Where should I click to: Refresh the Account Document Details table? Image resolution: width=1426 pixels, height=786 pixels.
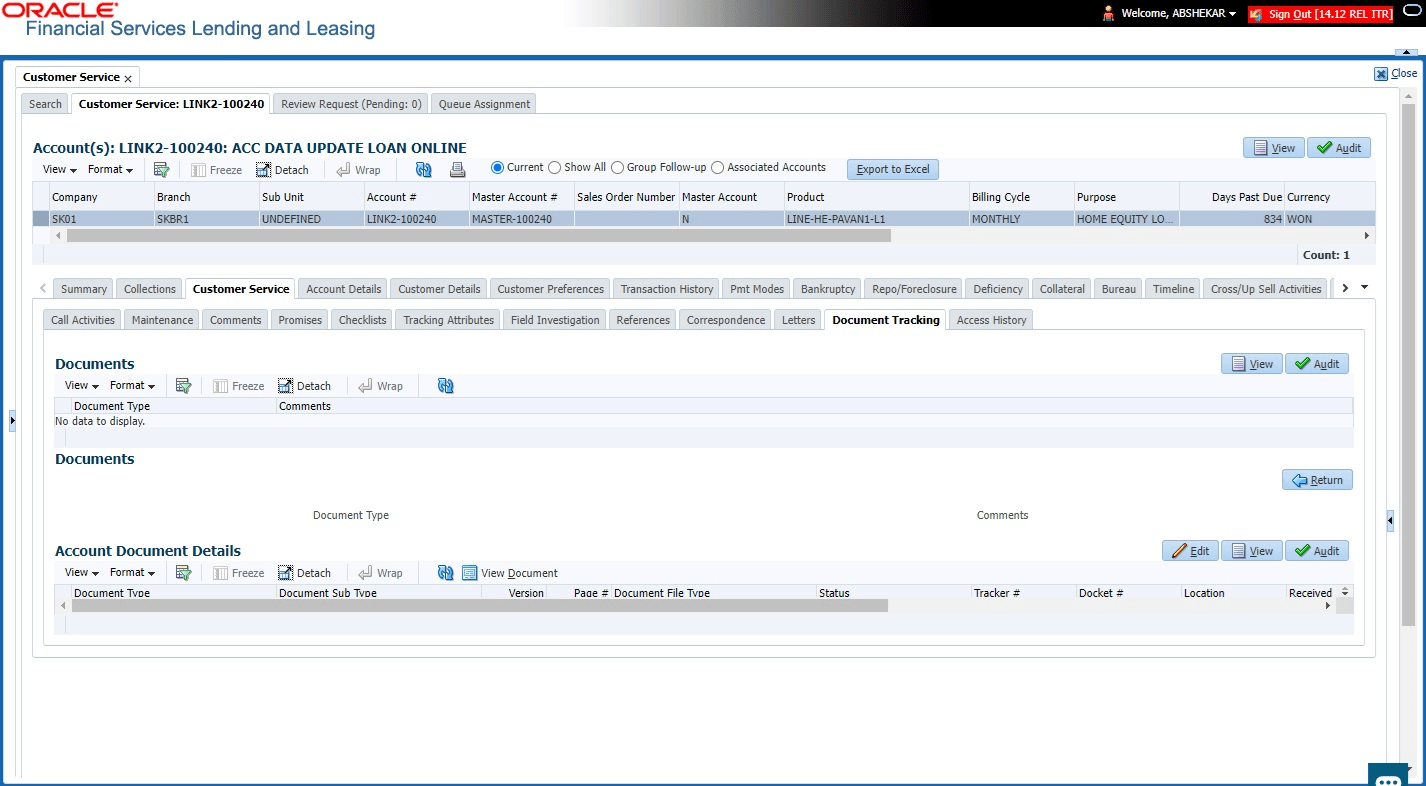click(x=446, y=572)
